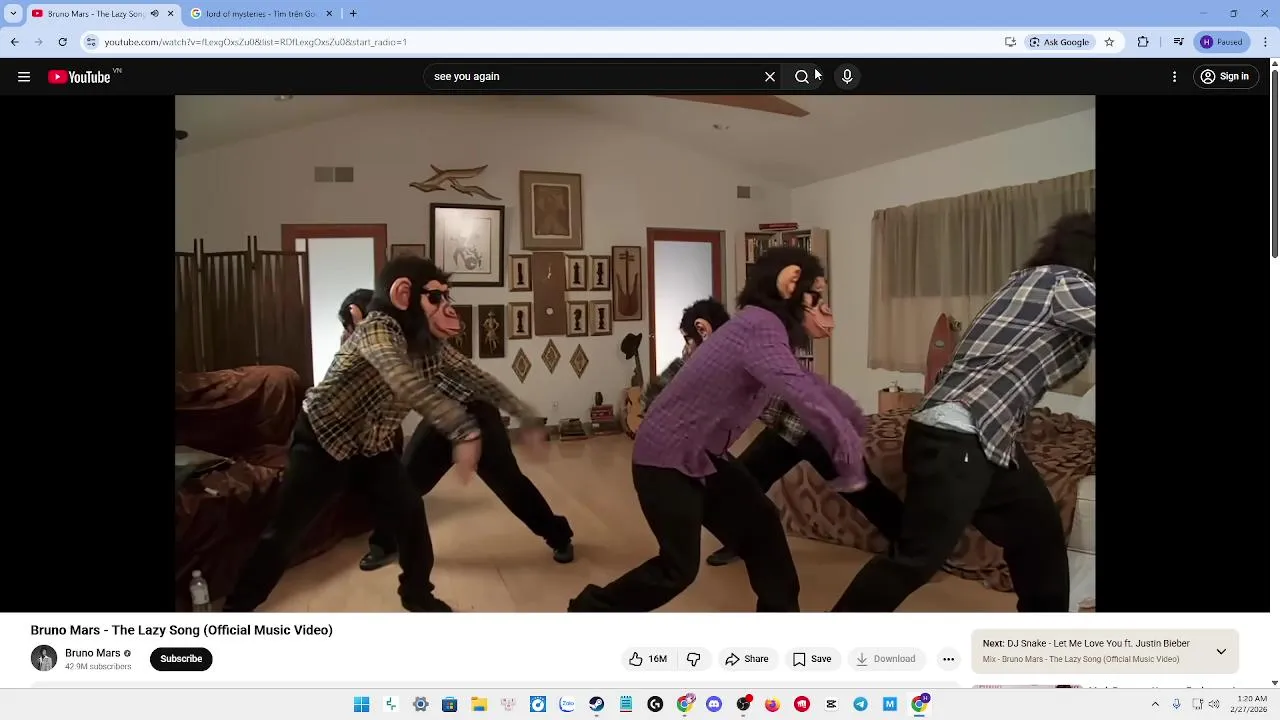Open Chrome extensions puzzle icon
This screenshot has width=1280, height=720.
(1143, 42)
